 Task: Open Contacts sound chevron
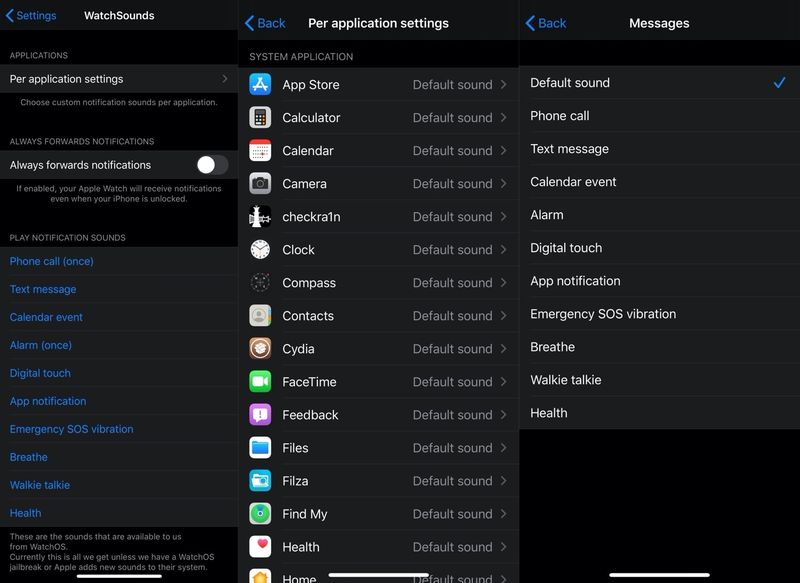point(504,316)
